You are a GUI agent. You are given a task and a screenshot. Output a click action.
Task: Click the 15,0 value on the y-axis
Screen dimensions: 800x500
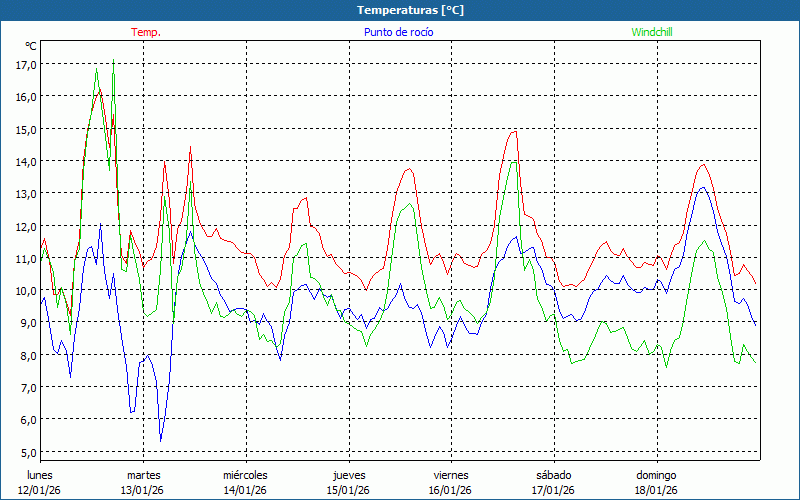click(x=26, y=129)
